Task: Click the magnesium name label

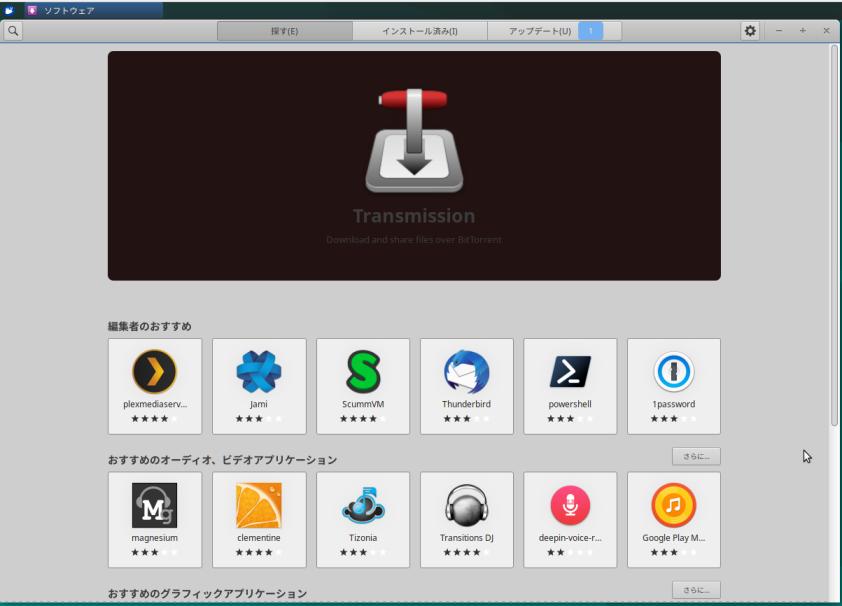Action: 155,538
